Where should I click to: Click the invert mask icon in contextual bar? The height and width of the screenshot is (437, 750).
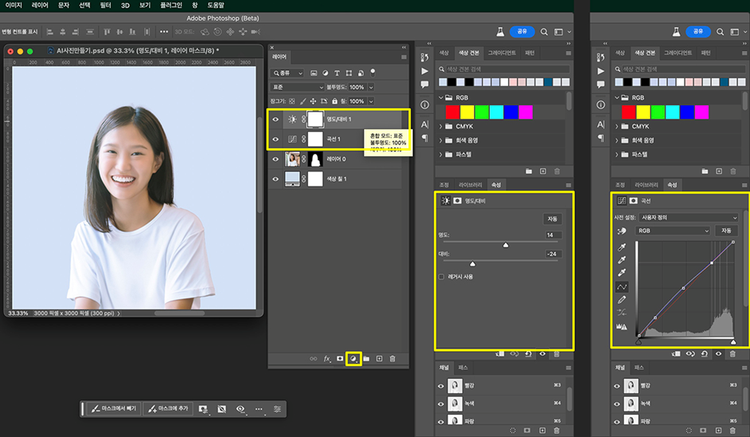point(222,409)
